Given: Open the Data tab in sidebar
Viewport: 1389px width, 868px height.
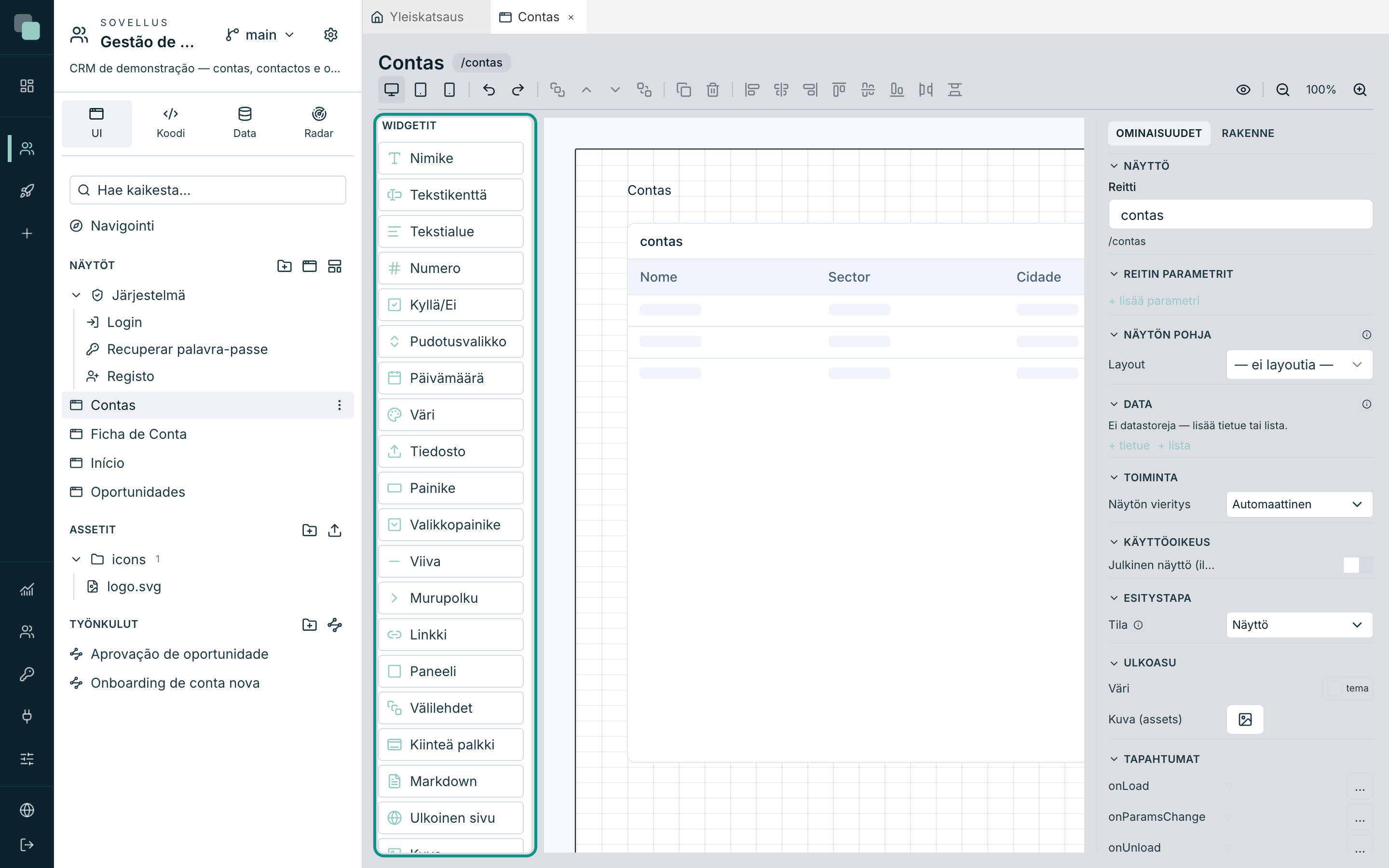Looking at the screenshot, I should tap(245, 123).
